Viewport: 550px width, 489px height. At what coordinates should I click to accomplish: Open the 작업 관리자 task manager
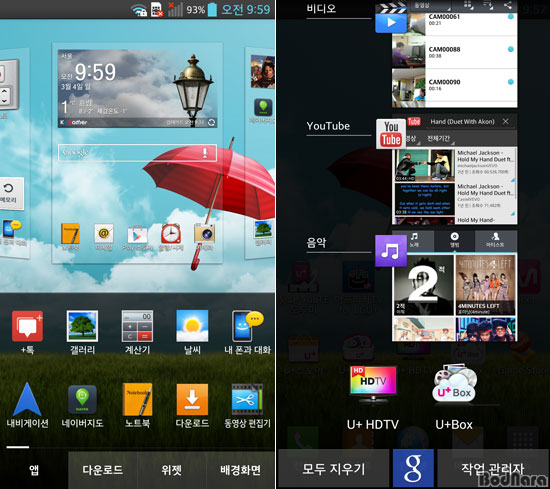pos(493,469)
